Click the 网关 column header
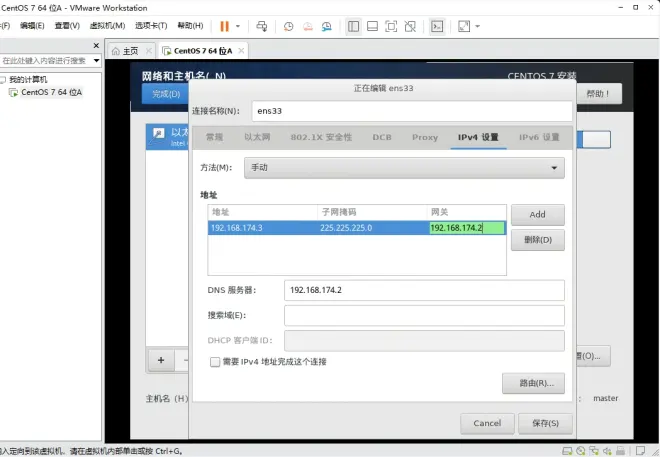 point(466,212)
